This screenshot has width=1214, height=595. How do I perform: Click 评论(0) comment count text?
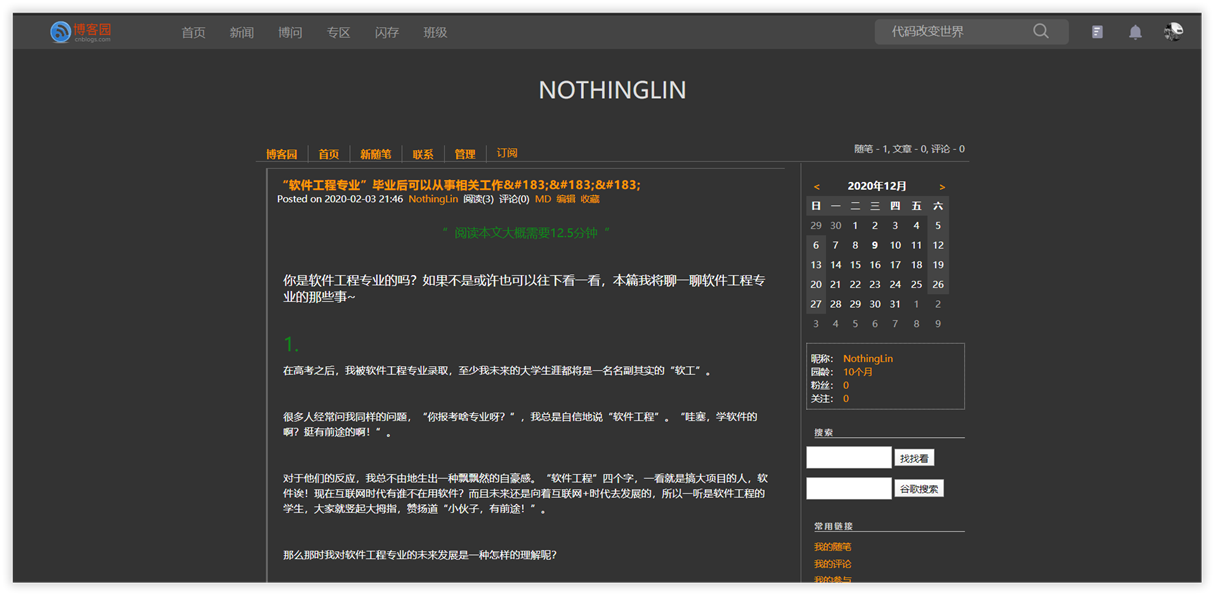(x=514, y=199)
